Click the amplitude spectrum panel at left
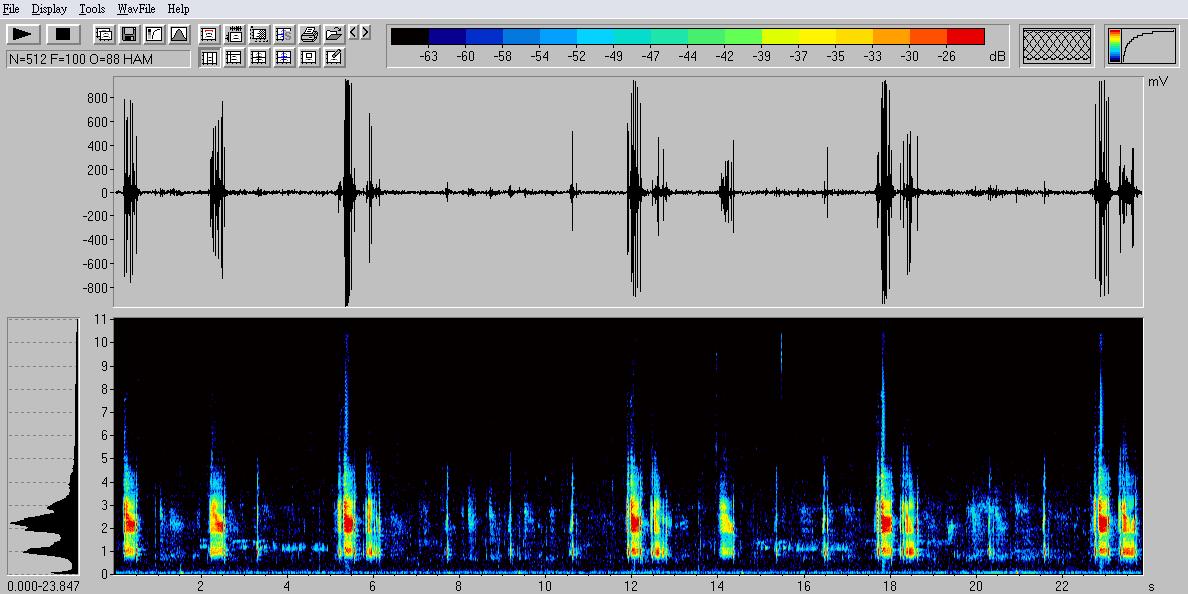Viewport: 1188px width, 594px height. [x=43, y=445]
